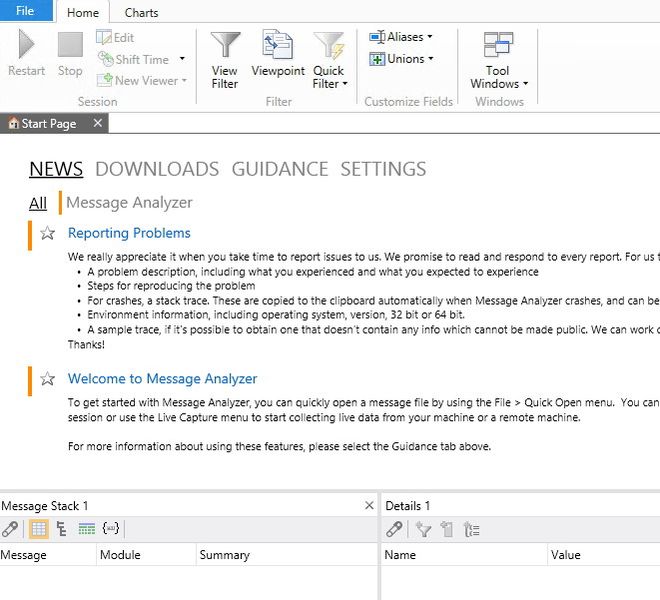Sort by Name column in Details
The width and height of the screenshot is (660, 600).
click(464, 555)
